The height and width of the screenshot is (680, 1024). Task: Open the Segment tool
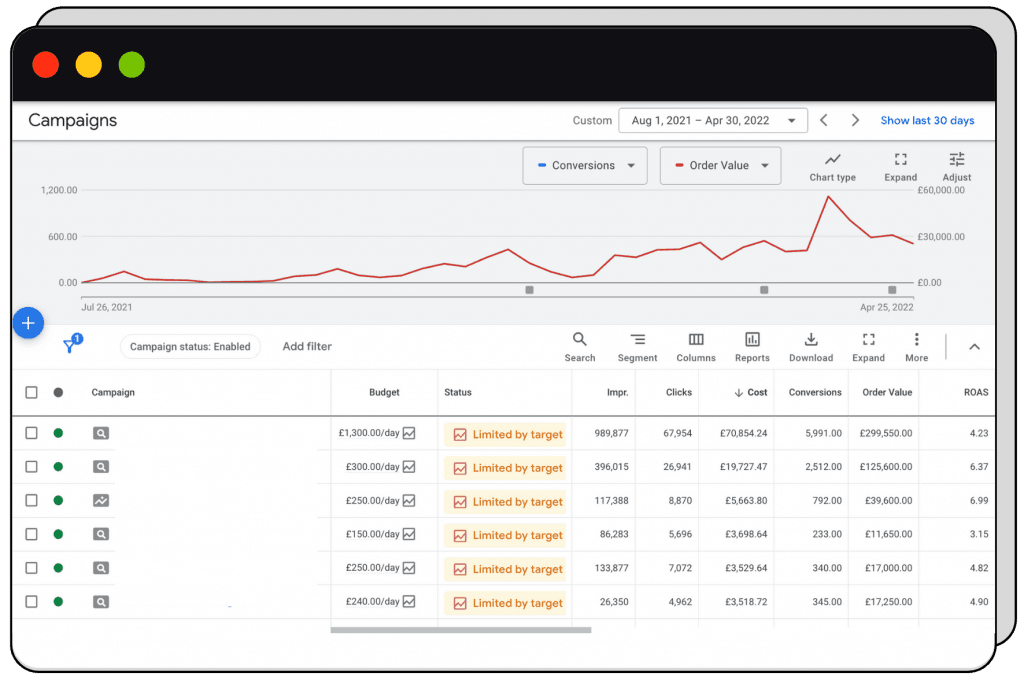pyautogui.click(x=637, y=348)
